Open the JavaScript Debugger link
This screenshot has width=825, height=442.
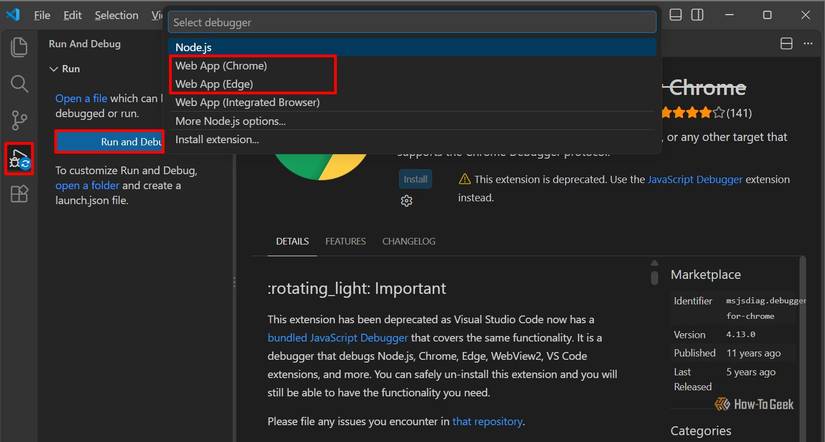(x=695, y=179)
